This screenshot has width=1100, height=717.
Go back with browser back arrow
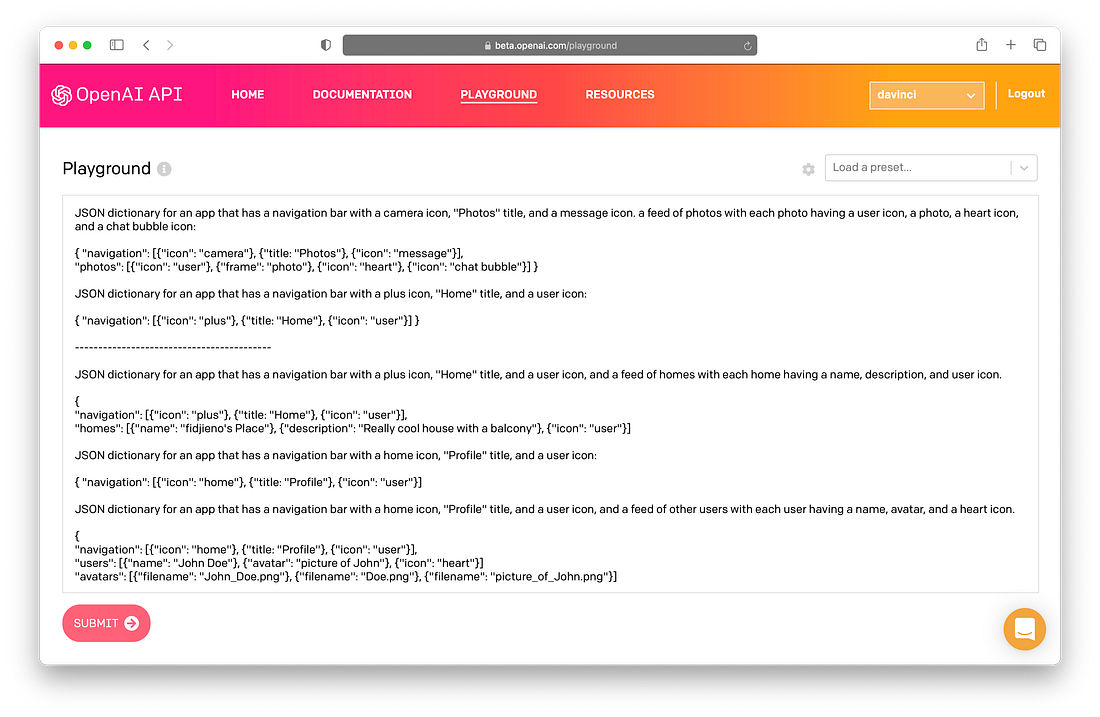pos(146,45)
